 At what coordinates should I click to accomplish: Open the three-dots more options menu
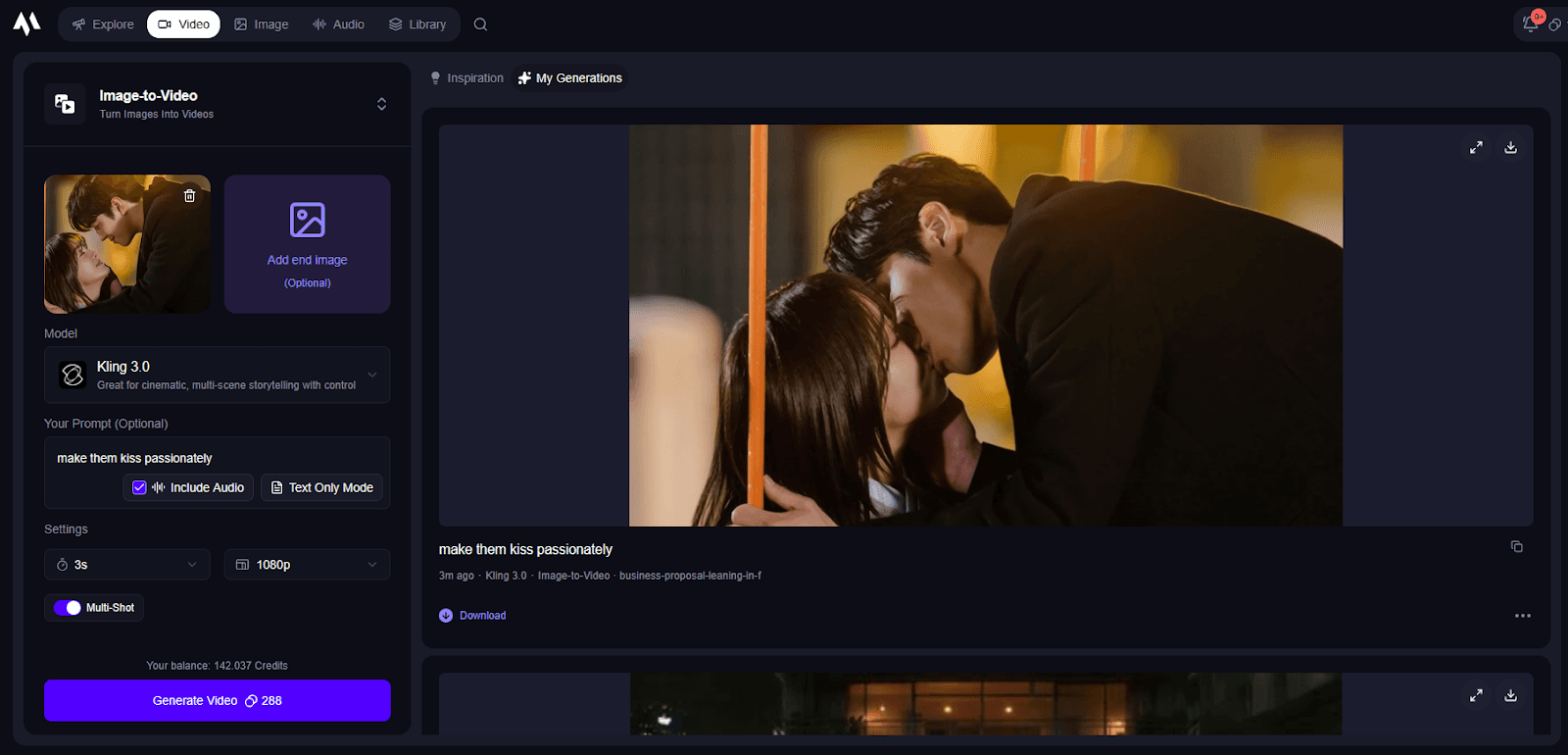click(1523, 616)
